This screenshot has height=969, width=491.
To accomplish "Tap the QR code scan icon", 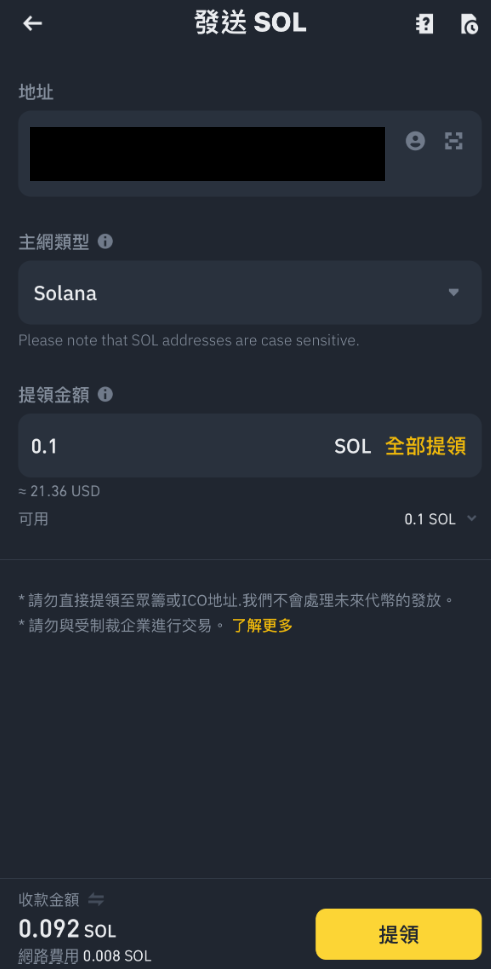I will [x=454, y=141].
